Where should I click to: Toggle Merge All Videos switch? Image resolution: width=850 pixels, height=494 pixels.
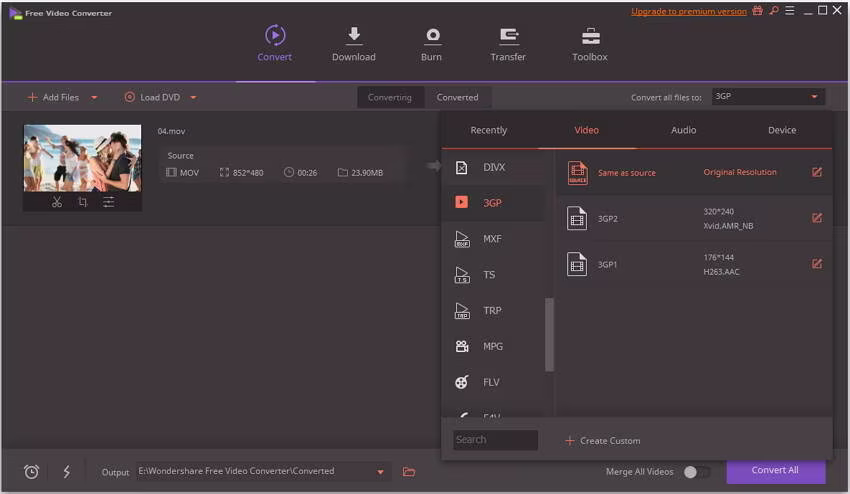pyautogui.click(x=696, y=472)
